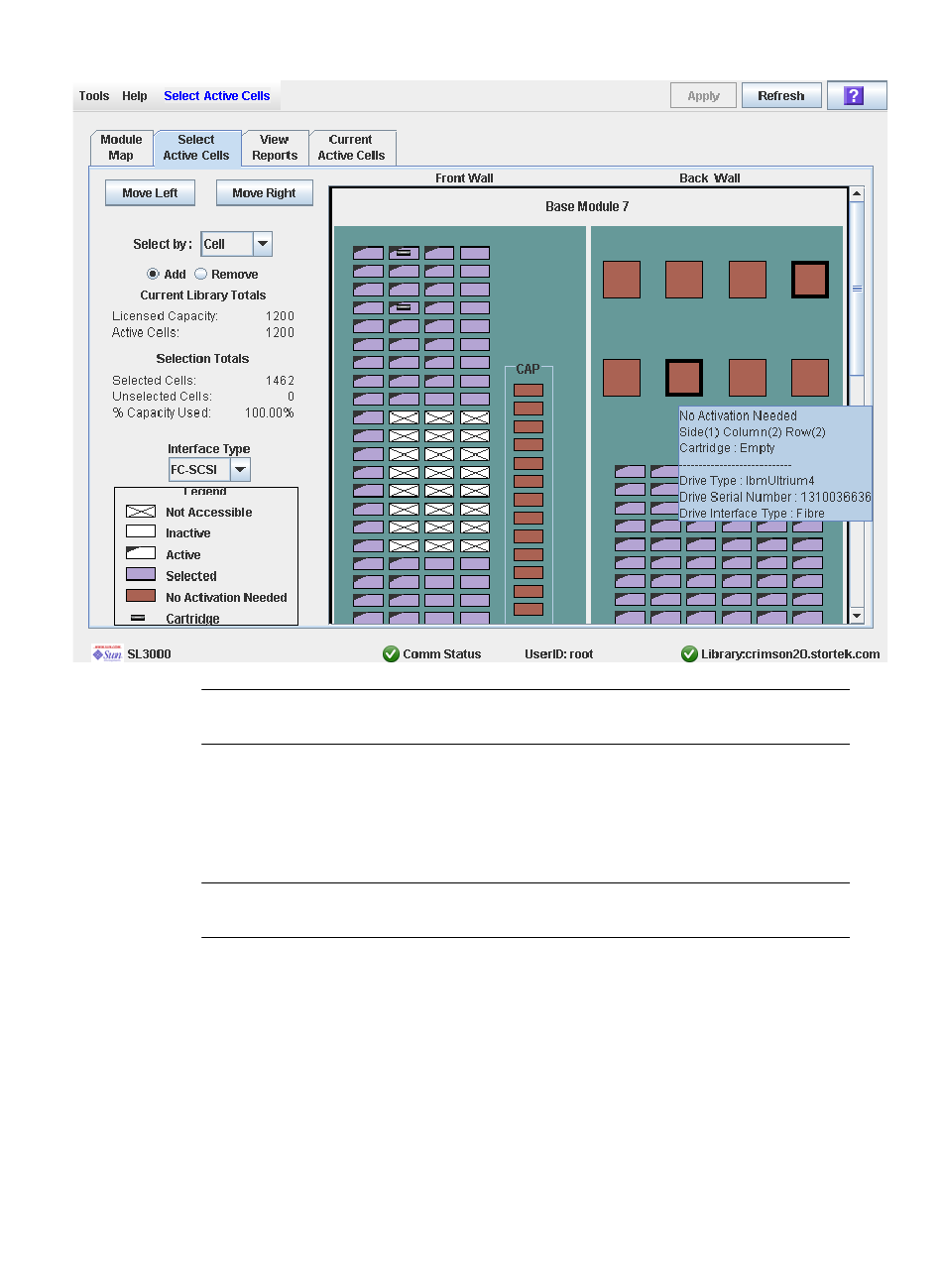Select the top-left drive slot on Back Wall
The width and height of the screenshot is (942, 1288).
[x=621, y=280]
